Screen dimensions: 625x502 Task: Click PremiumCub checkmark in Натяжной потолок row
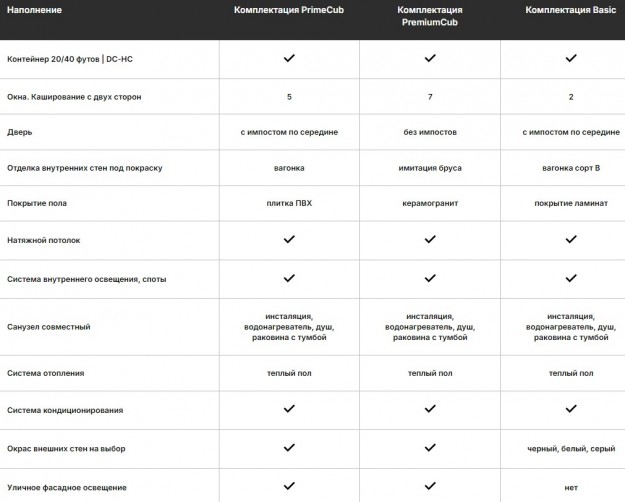[x=430, y=240]
